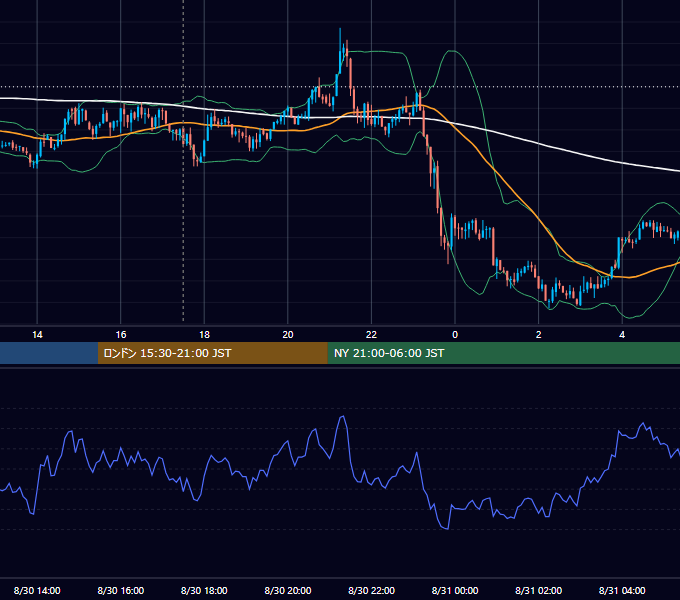Click hour label 2 on price chart axis

[539, 335]
